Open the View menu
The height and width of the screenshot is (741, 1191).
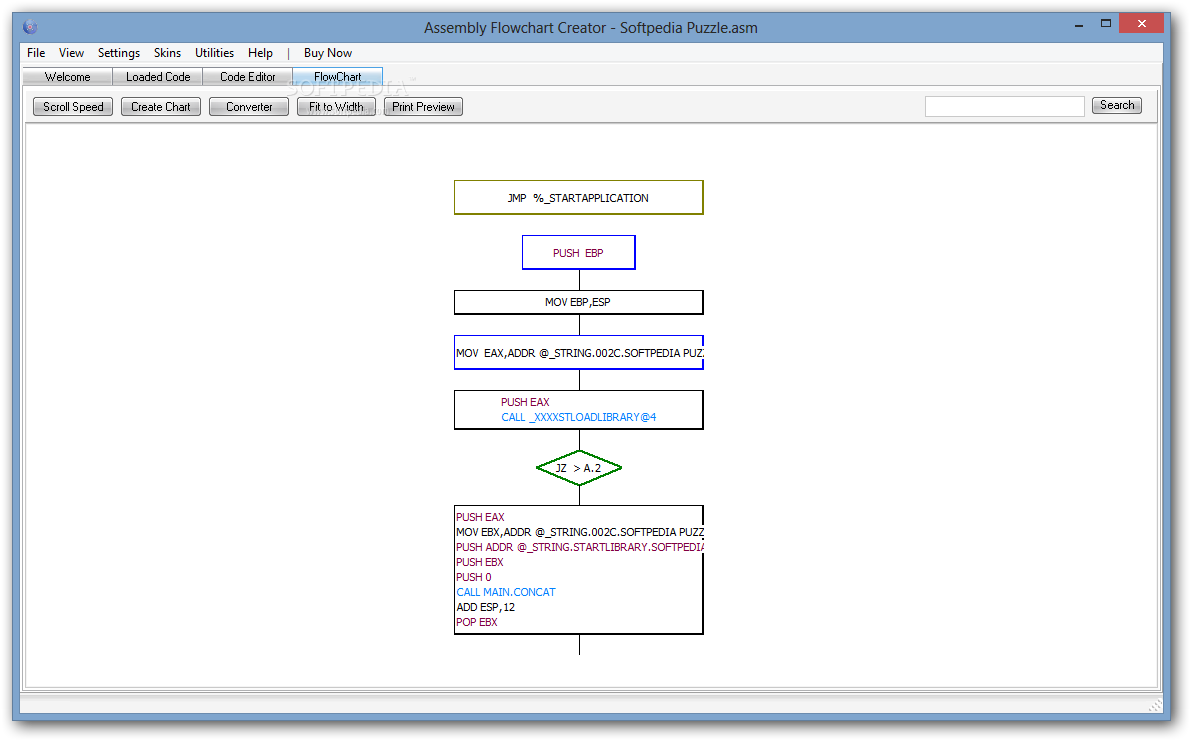[x=71, y=53]
